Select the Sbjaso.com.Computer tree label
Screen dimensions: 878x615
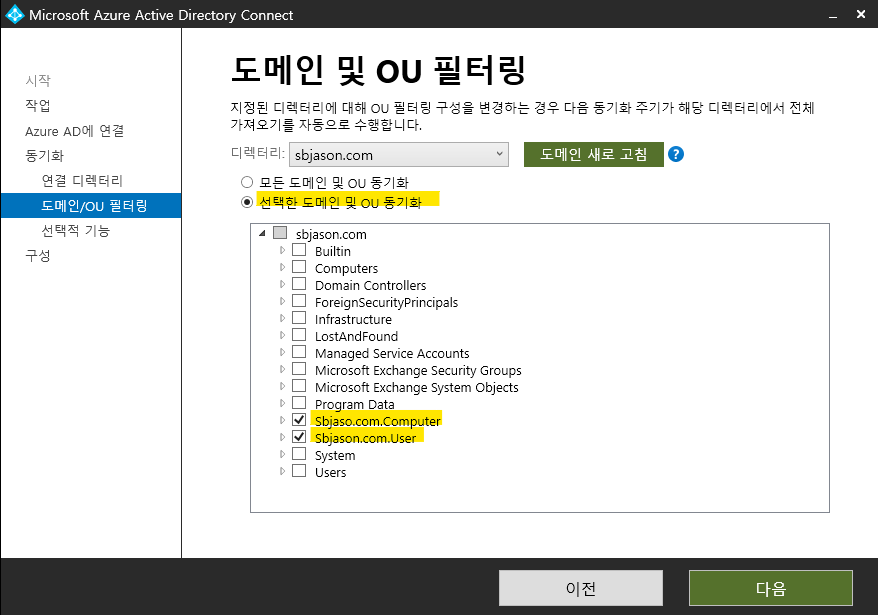(378, 421)
